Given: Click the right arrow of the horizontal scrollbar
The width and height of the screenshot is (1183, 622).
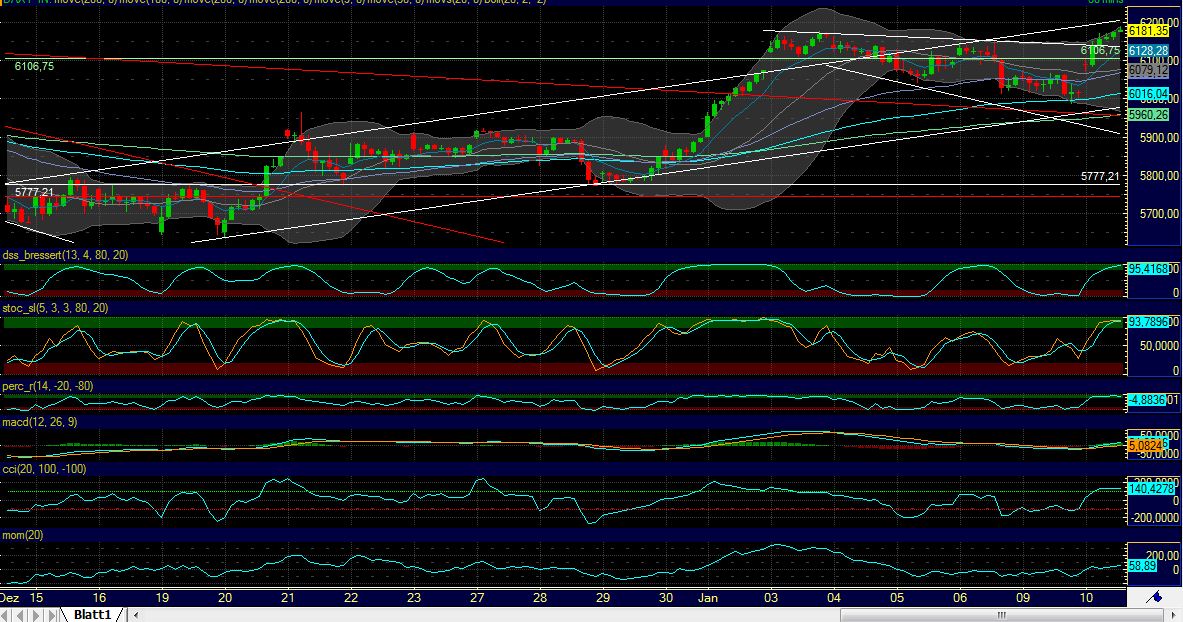Looking at the screenshot, I should pos(1174,614).
